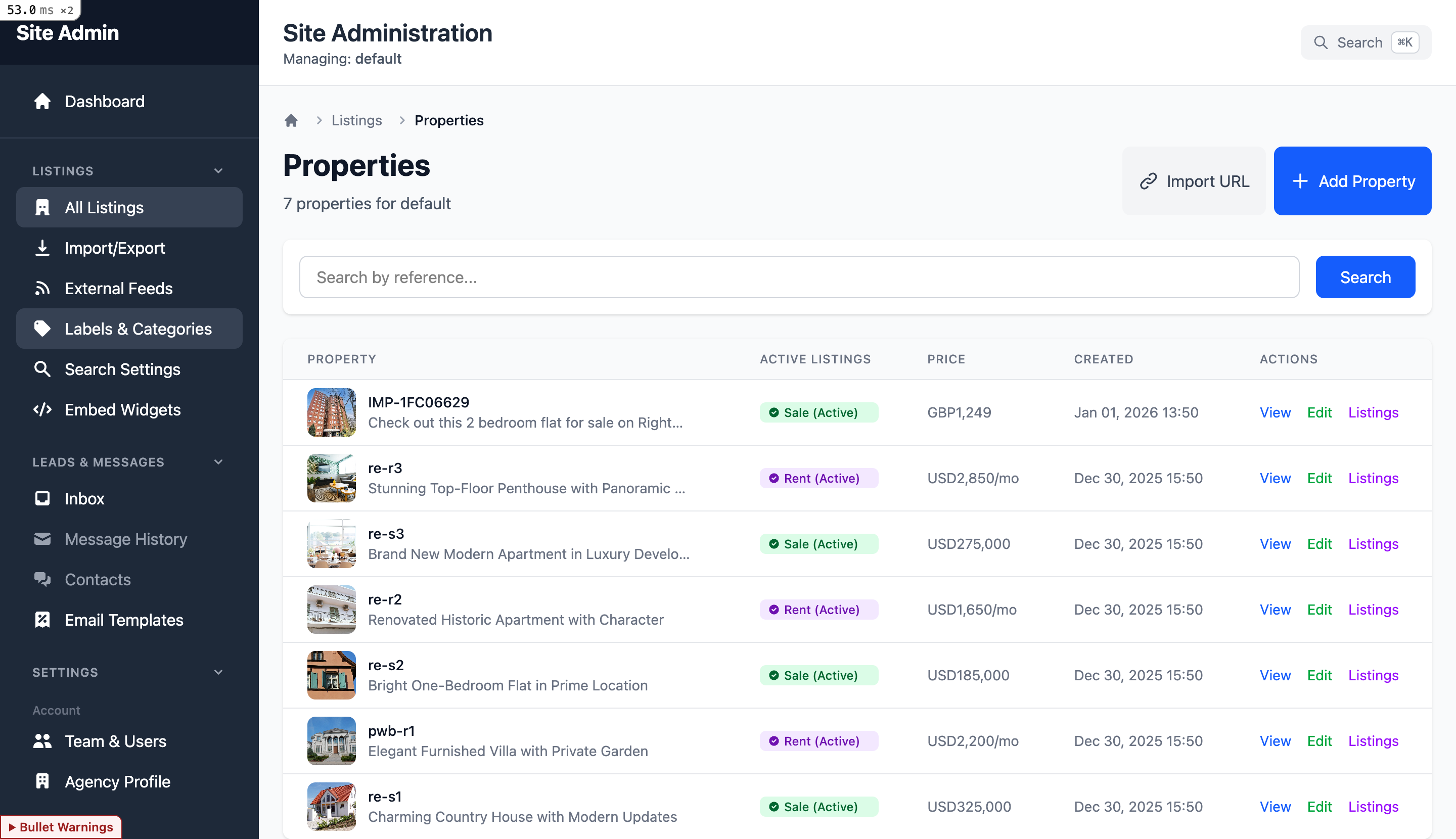
Task: Click the Add Property button
Action: pyautogui.click(x=1352, y=180)
